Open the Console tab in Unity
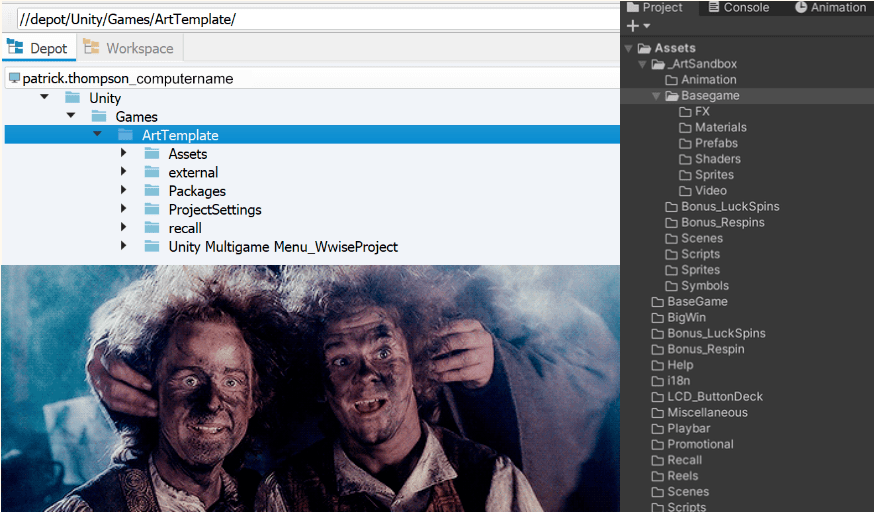 [739, 7]
